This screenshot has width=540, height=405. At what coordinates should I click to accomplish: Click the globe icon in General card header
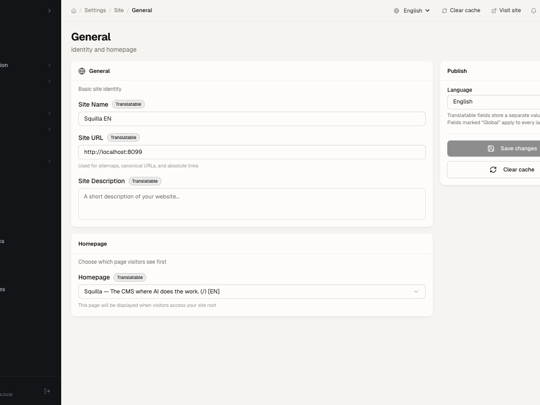[x=82, y=71]
